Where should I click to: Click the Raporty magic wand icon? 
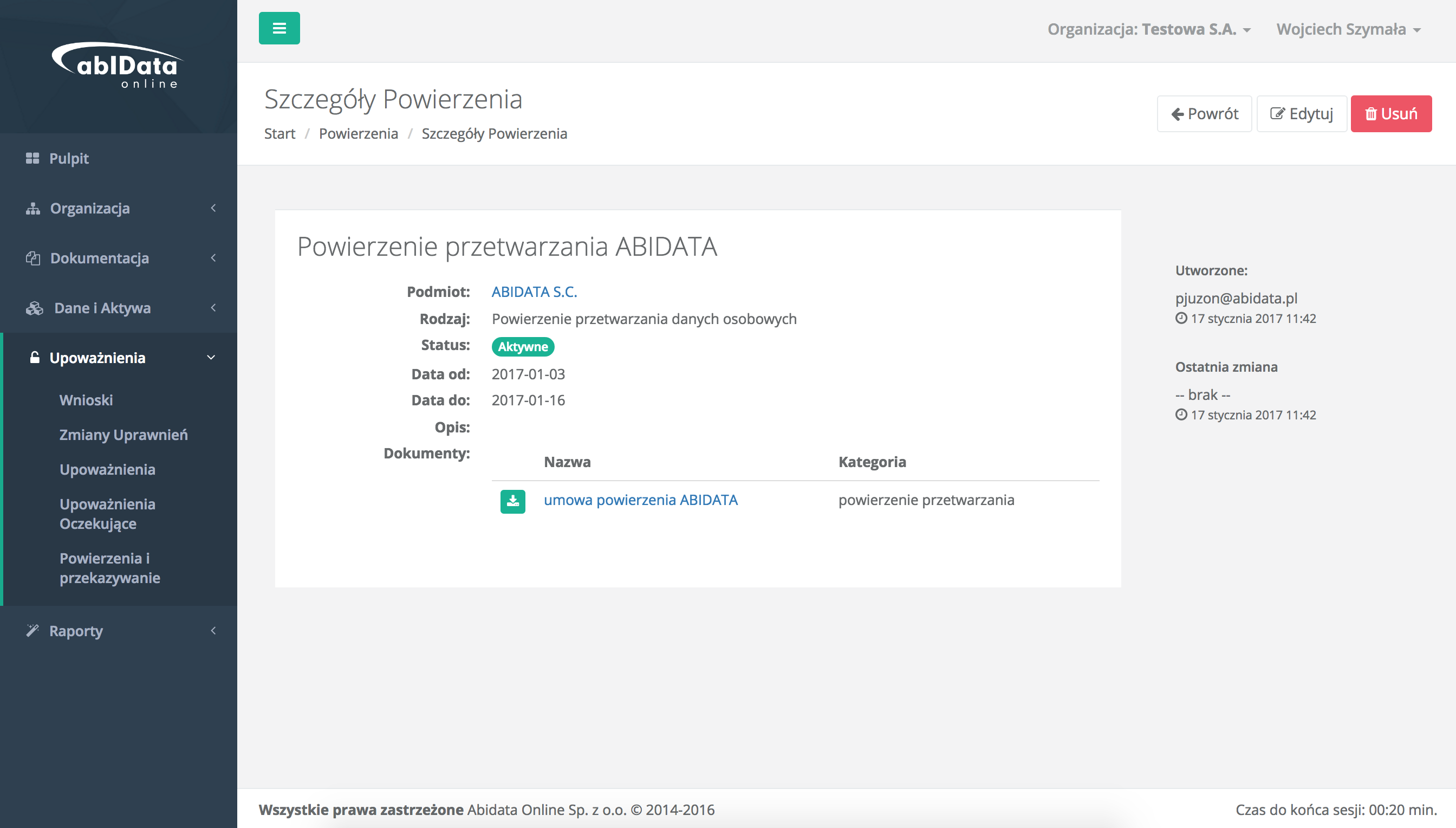click(32, 631)
